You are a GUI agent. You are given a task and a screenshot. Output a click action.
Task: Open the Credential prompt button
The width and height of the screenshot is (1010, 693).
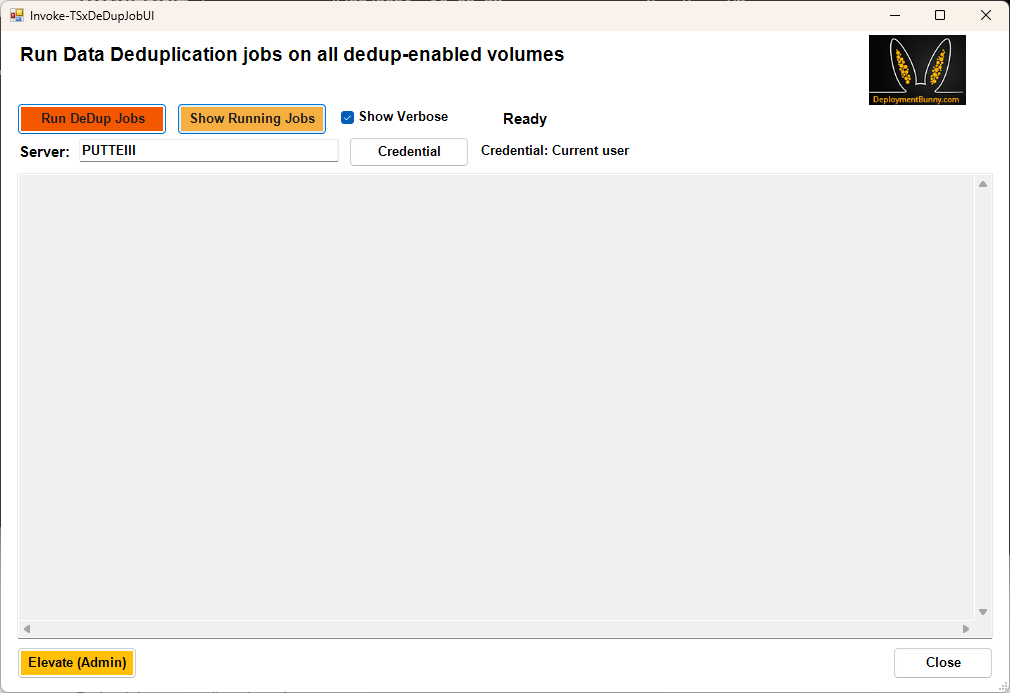[x=409, y=152]
